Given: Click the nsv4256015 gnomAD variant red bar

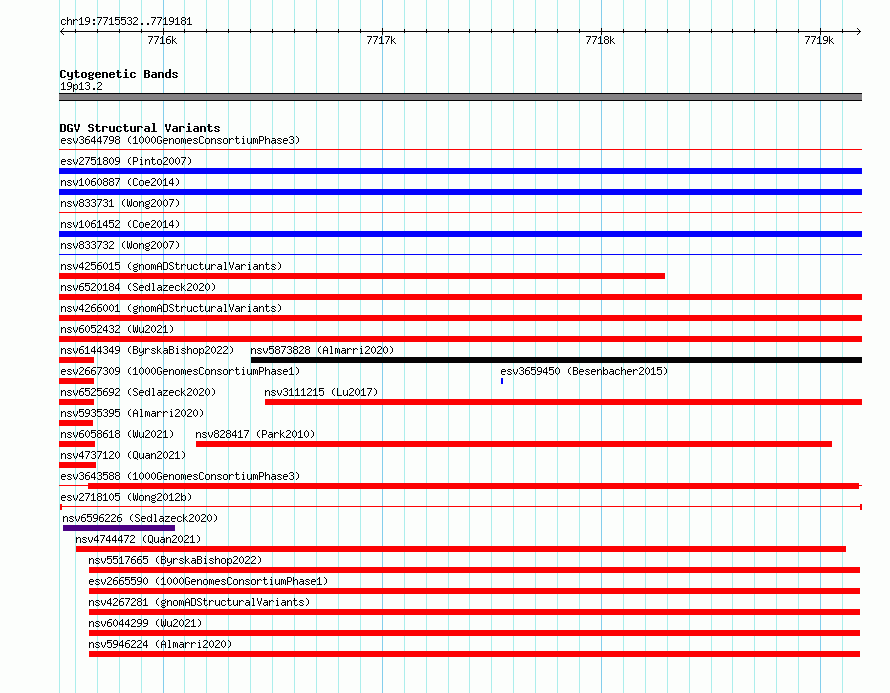Looking at the screenshot, I should click(362, 276).
